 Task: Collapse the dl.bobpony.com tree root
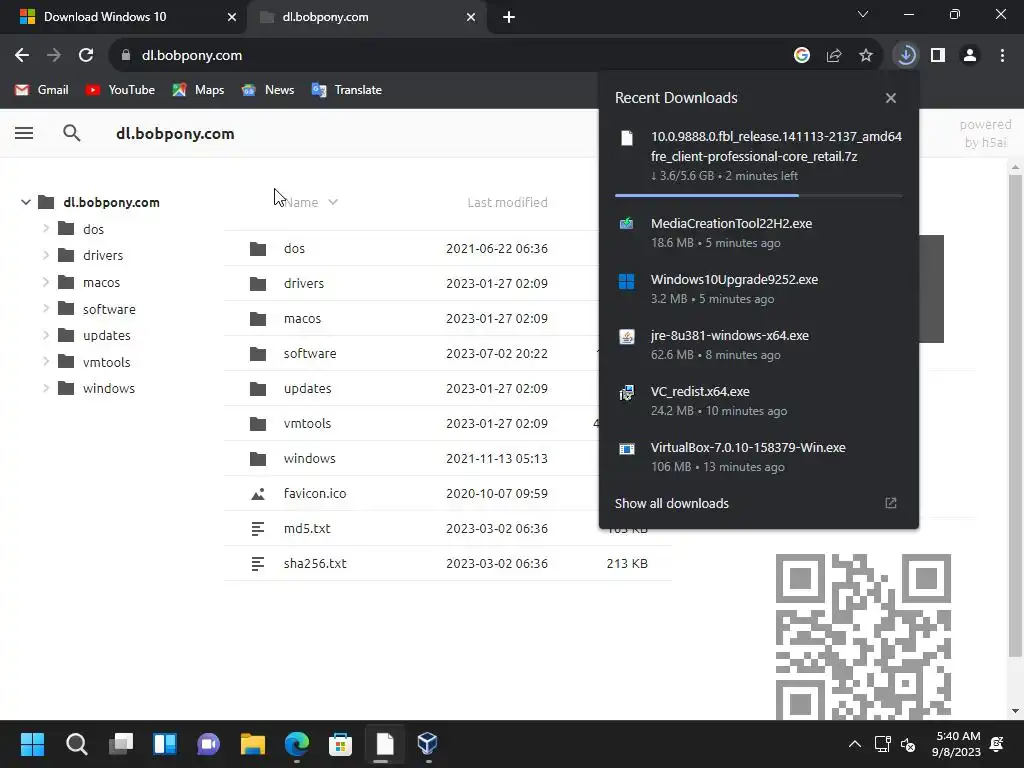[x=25, y=202]
